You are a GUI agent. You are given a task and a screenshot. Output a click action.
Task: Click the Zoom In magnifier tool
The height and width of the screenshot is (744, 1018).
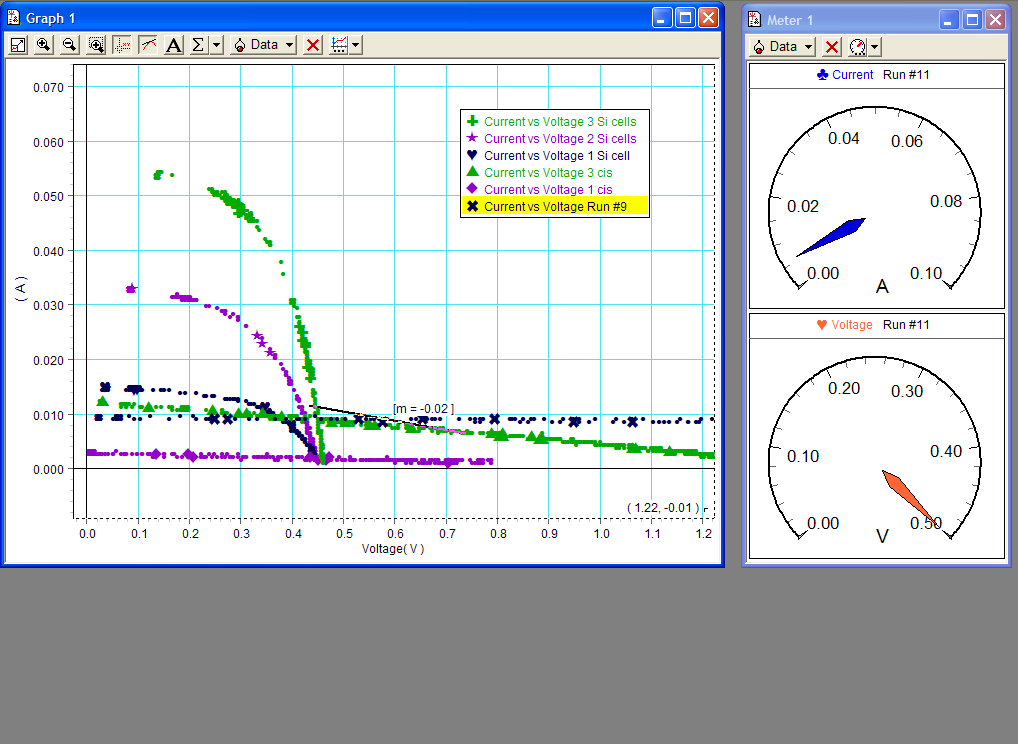44,45
